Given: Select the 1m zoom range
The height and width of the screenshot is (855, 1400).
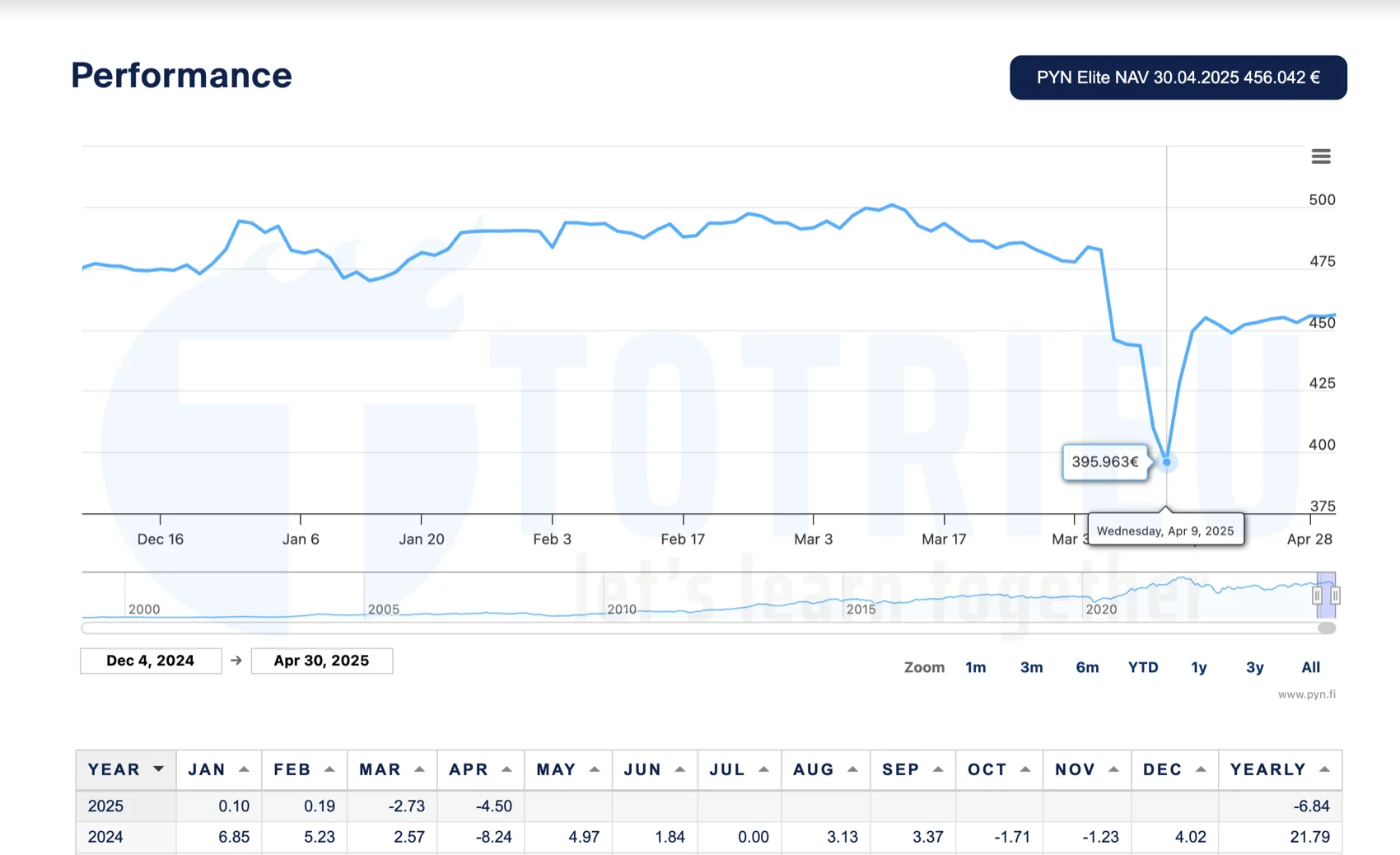Looking at the screenshot, I should click(x=975, y=667).
